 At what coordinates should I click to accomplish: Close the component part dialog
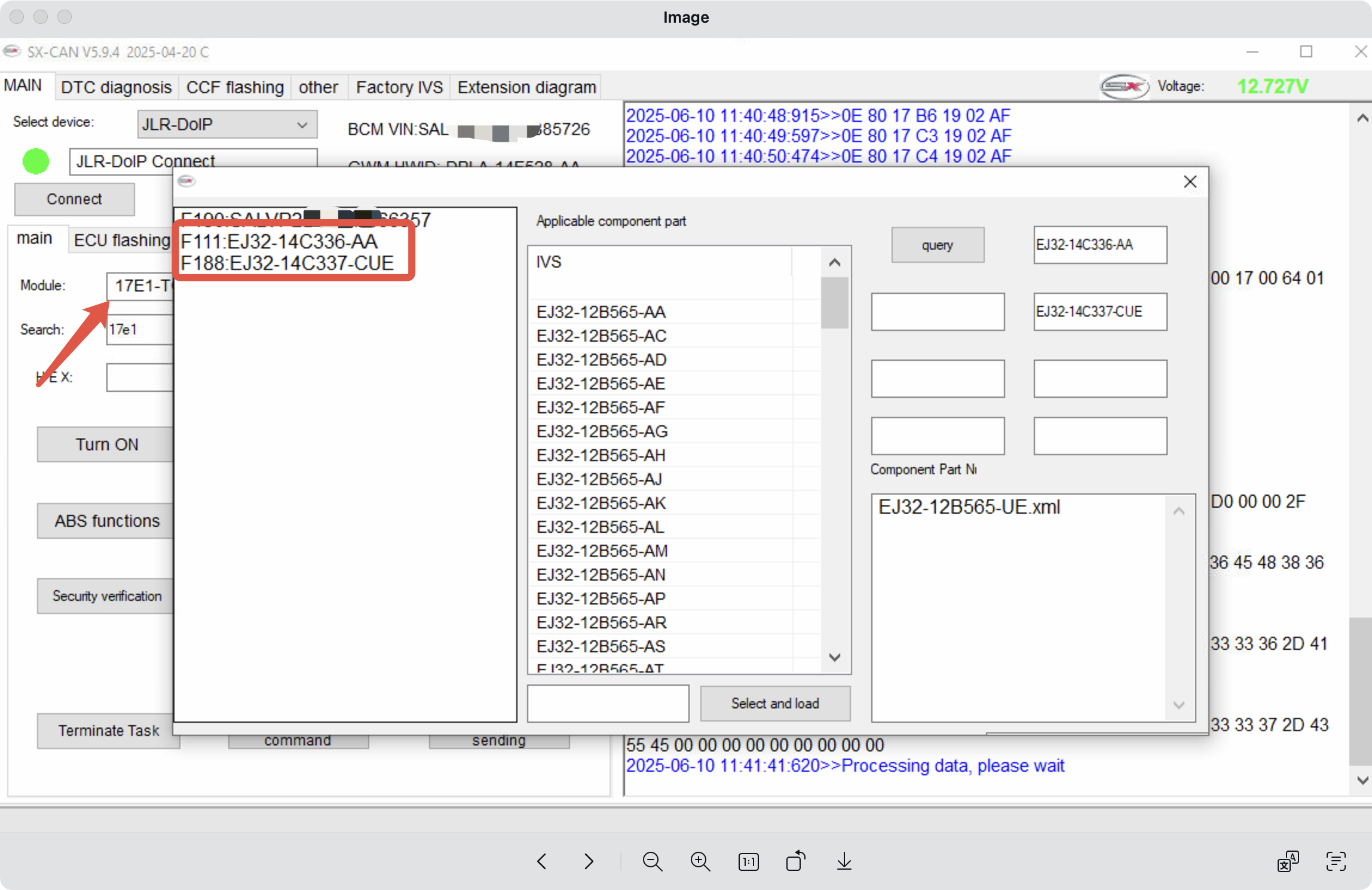tap(1190, 182)
